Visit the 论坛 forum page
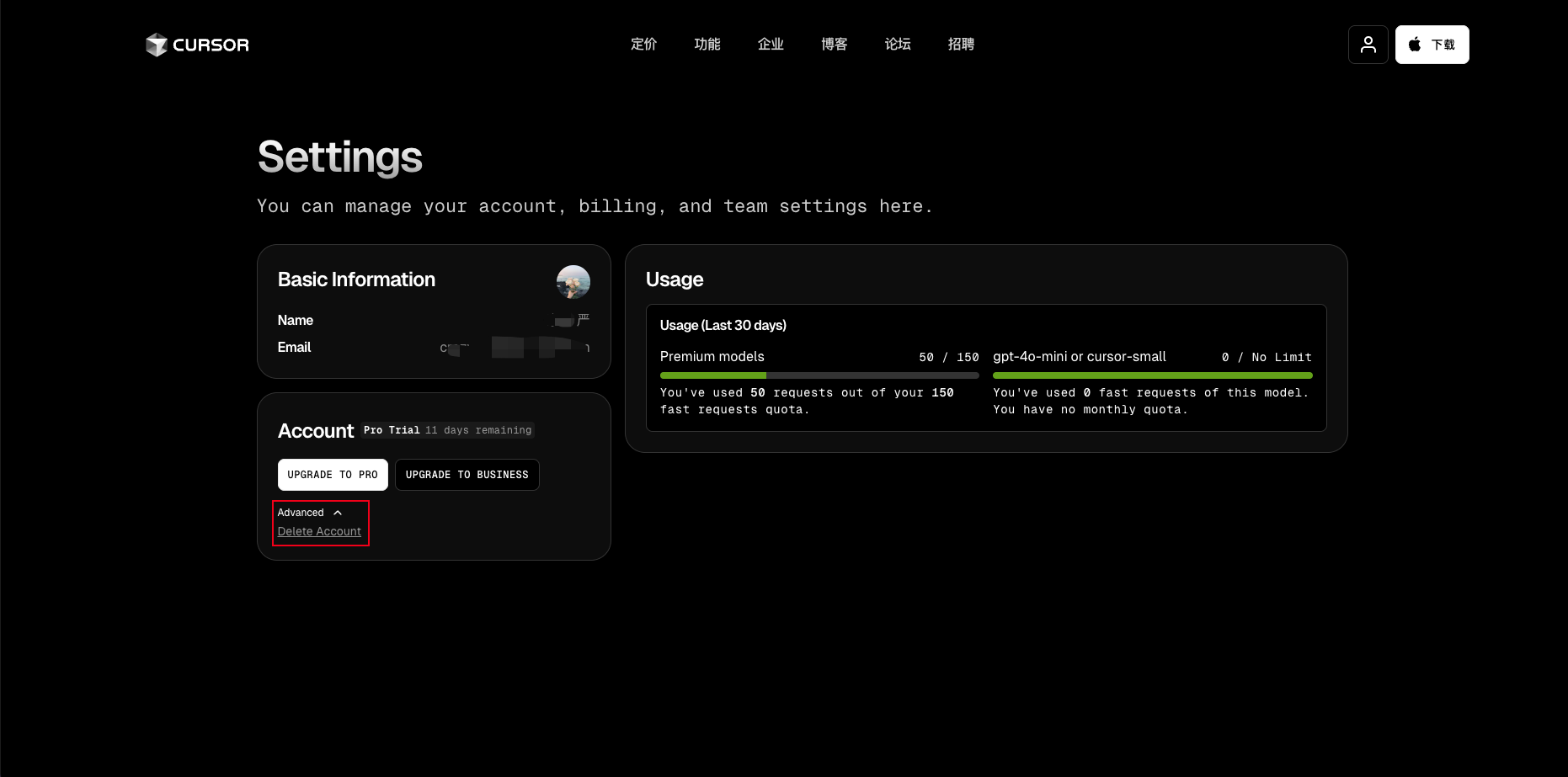 pos(898,45)
